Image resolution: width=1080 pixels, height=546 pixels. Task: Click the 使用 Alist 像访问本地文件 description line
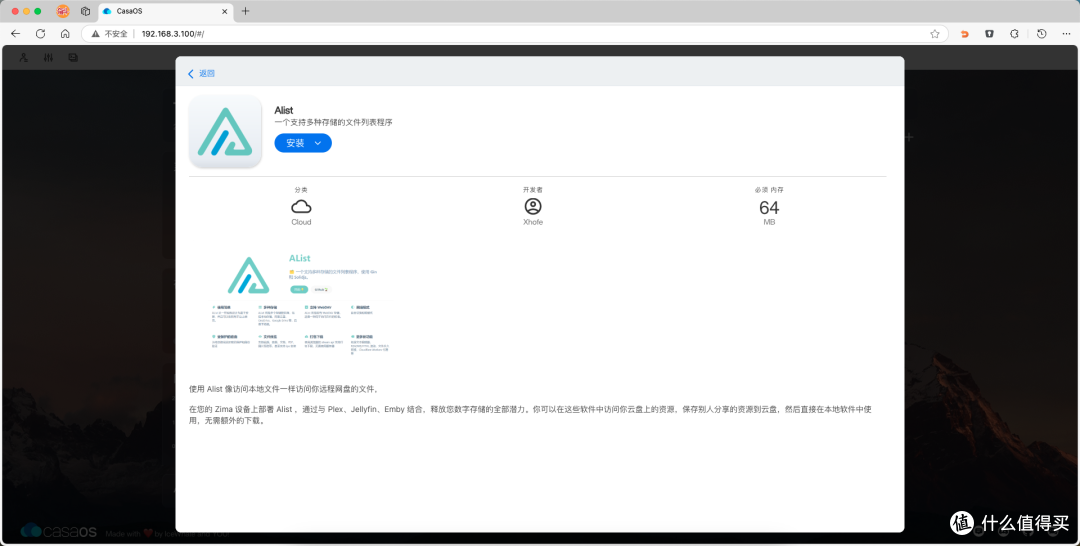coord(284,389)
